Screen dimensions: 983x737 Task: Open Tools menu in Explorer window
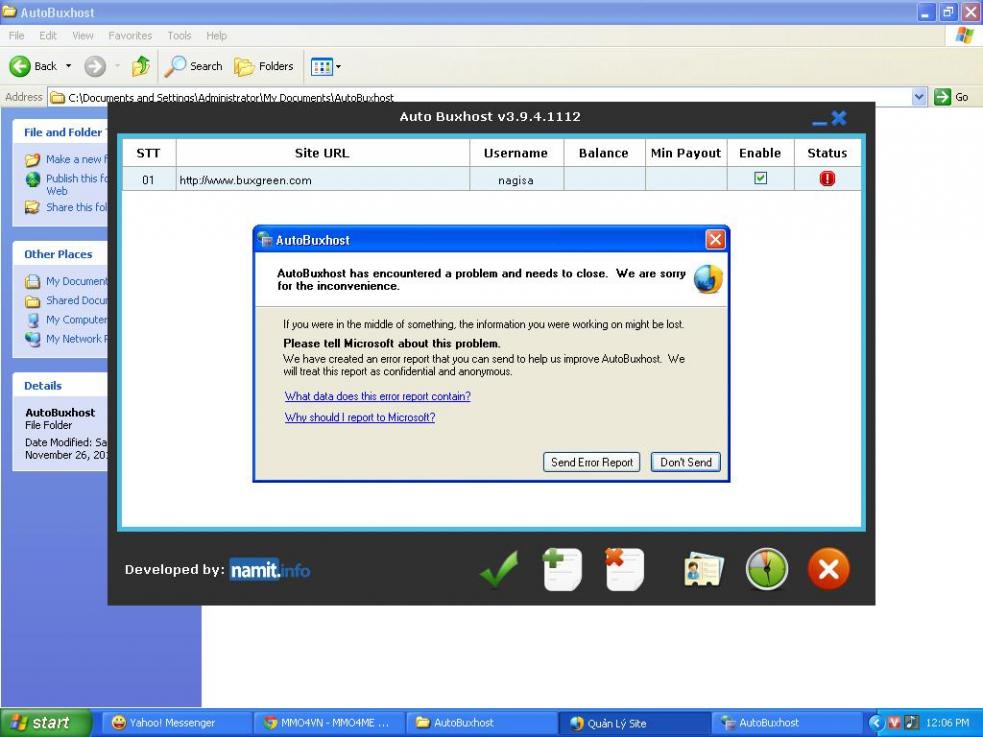tap(179, 36)
